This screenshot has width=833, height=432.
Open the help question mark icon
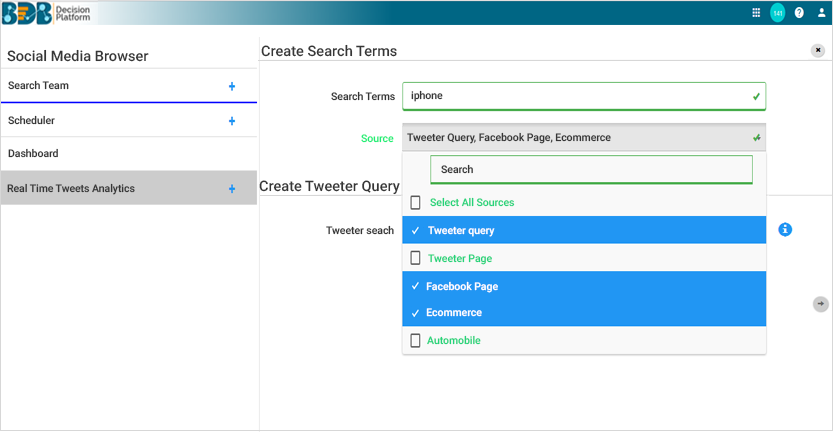(799, 13)
